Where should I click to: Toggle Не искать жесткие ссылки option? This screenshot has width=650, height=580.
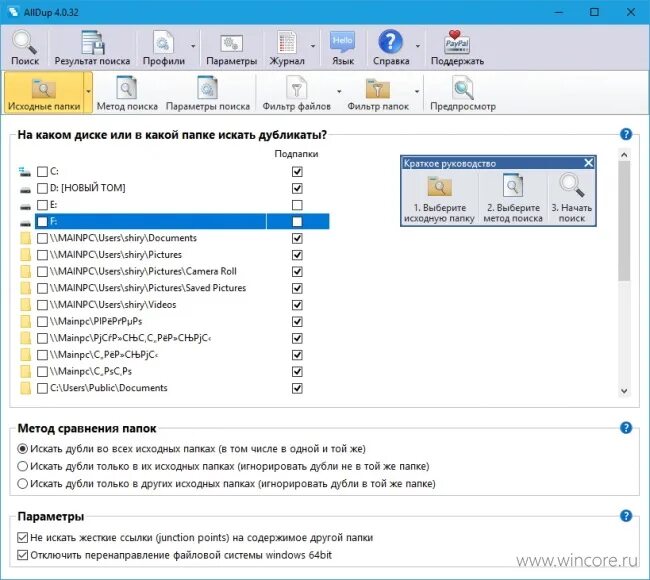[22, 538]
